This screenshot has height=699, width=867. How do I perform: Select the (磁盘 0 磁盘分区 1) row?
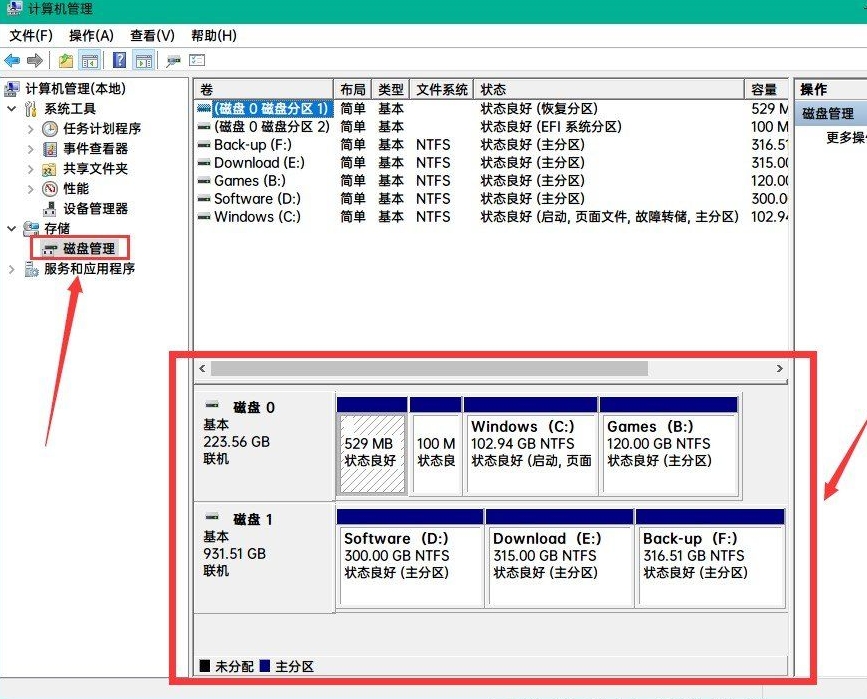tap(491, 108)
